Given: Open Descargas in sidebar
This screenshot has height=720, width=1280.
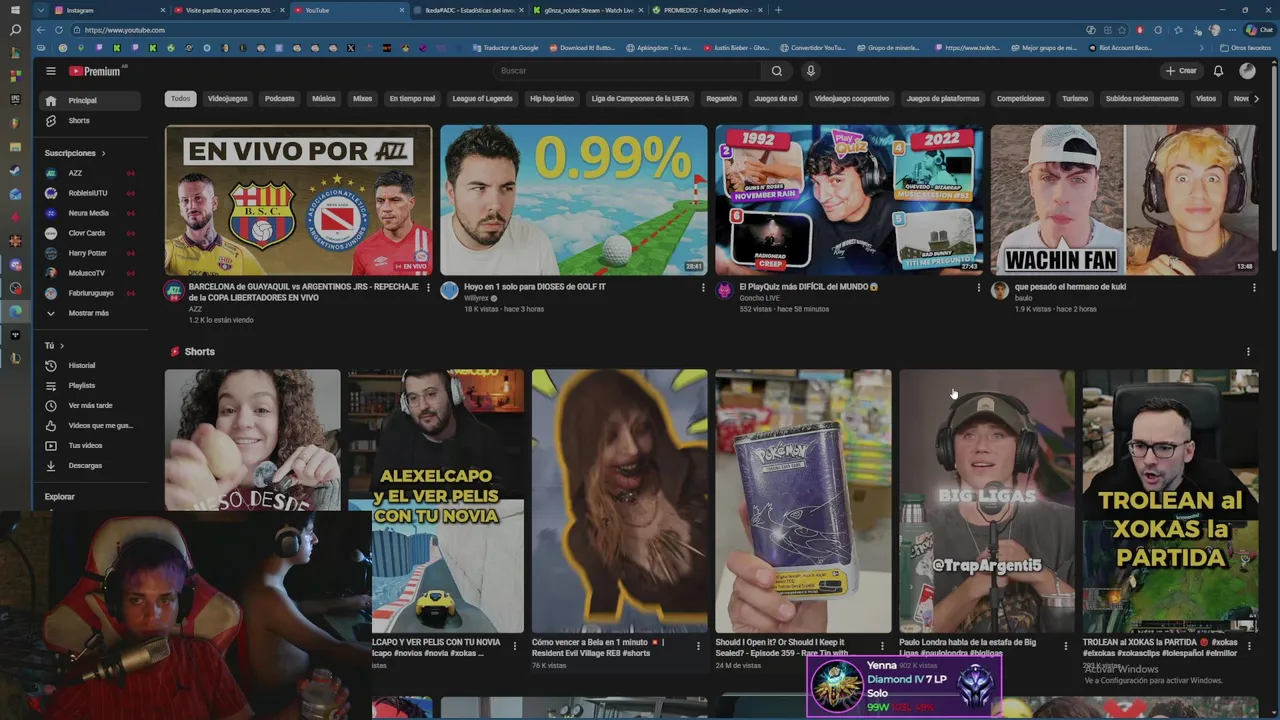Looking at the screenshot, I should (x=89, y=465).
